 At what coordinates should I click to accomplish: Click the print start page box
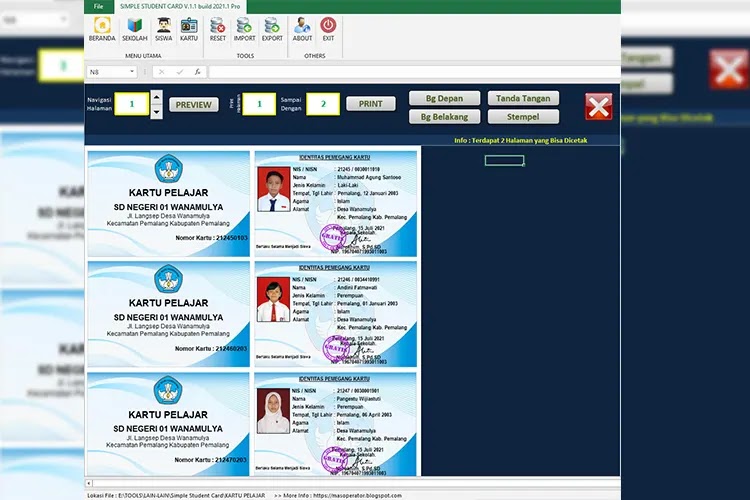[x=259, y=104]
